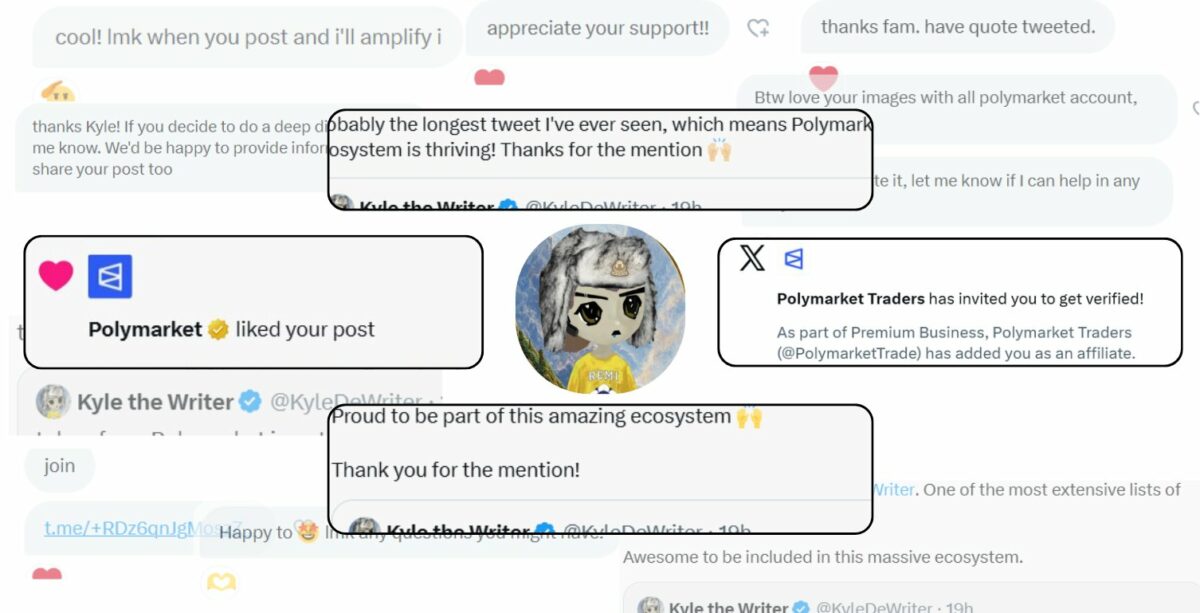Open the @KyleDeWriter handle beside Kyle the Writer
This screenshot has width=1200, height=613.
[x=347, y=402]
